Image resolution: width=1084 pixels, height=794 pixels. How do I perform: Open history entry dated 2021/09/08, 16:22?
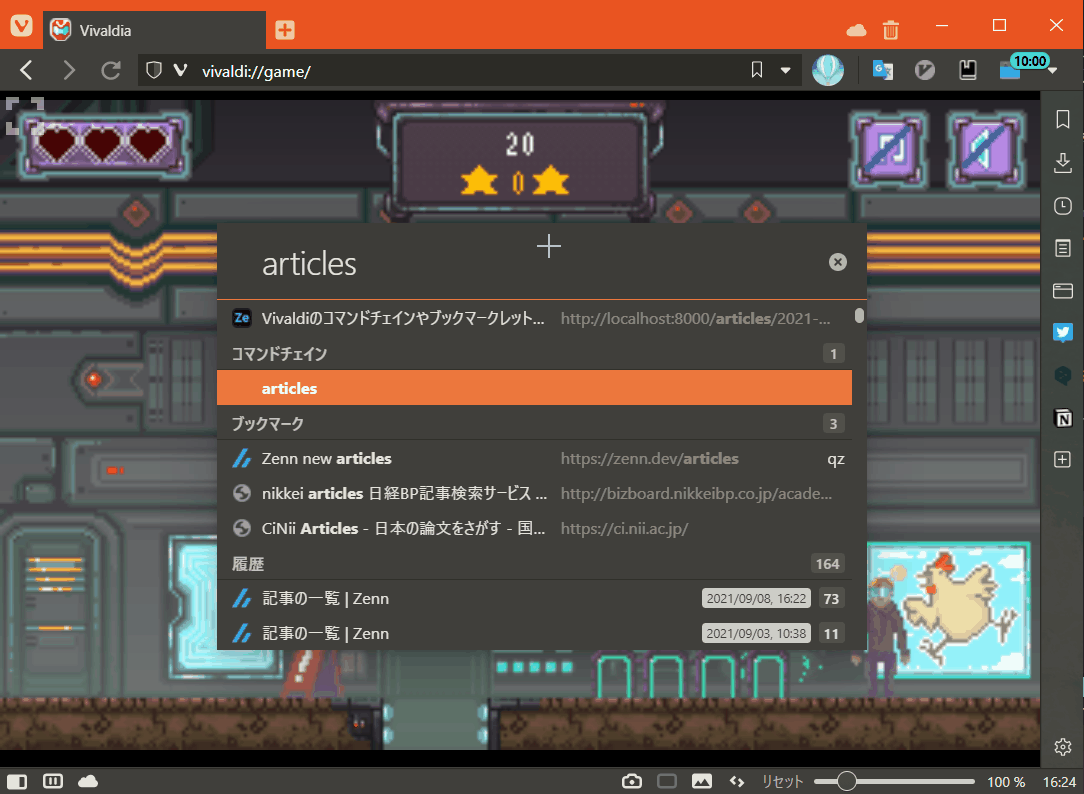coord(534,598)
